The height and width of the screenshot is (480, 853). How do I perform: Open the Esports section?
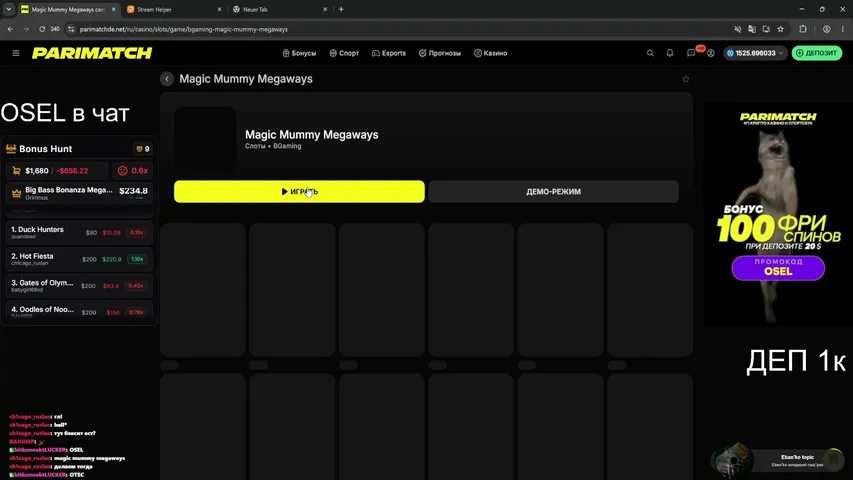tap(389, 53)
